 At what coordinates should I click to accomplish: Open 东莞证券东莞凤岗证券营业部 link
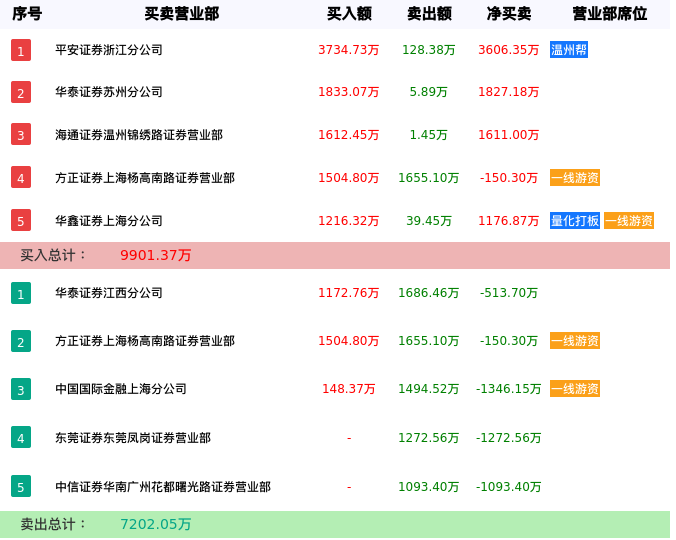point(133,438)
